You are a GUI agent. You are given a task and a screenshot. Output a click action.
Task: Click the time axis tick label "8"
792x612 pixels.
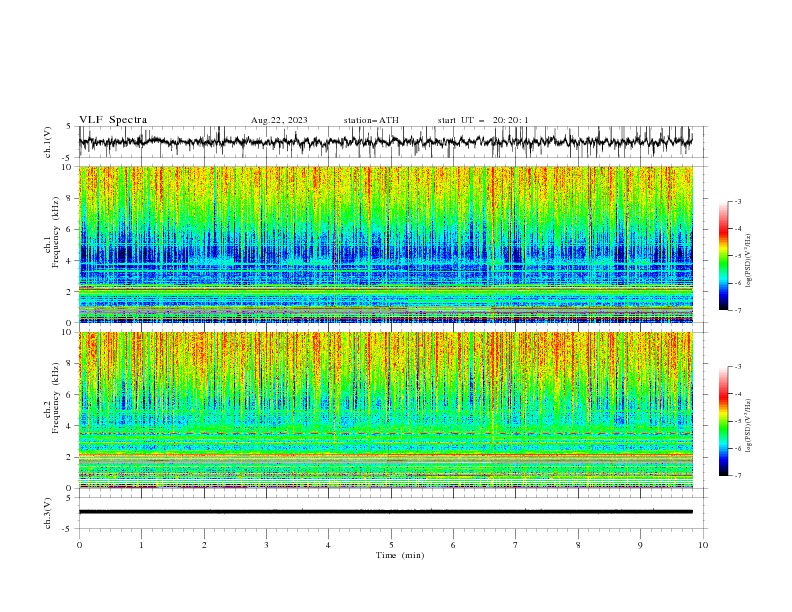click(x=578, y=545)
